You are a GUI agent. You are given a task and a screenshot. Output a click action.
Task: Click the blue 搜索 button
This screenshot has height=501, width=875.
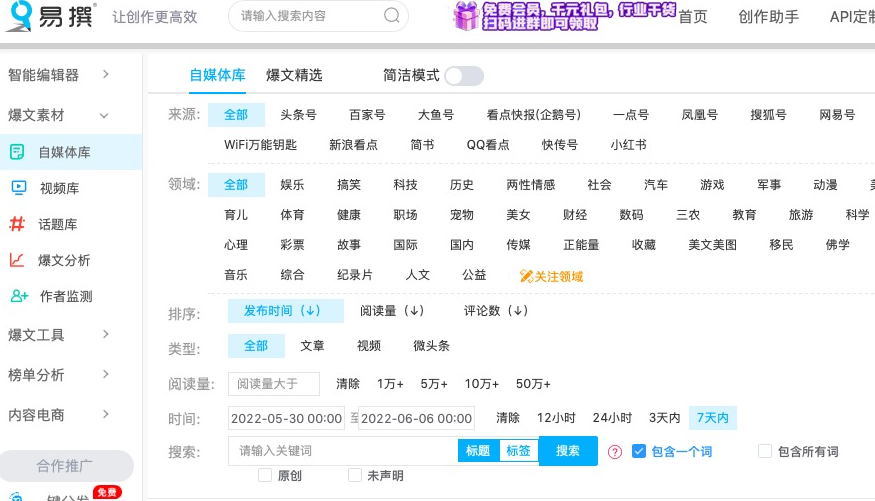pyautogui.click(x=568, y=451)
